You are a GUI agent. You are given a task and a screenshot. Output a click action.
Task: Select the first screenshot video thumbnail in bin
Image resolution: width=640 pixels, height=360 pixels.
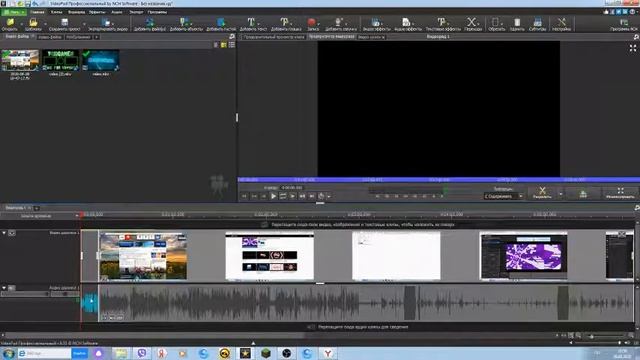(x=20, y=60)
